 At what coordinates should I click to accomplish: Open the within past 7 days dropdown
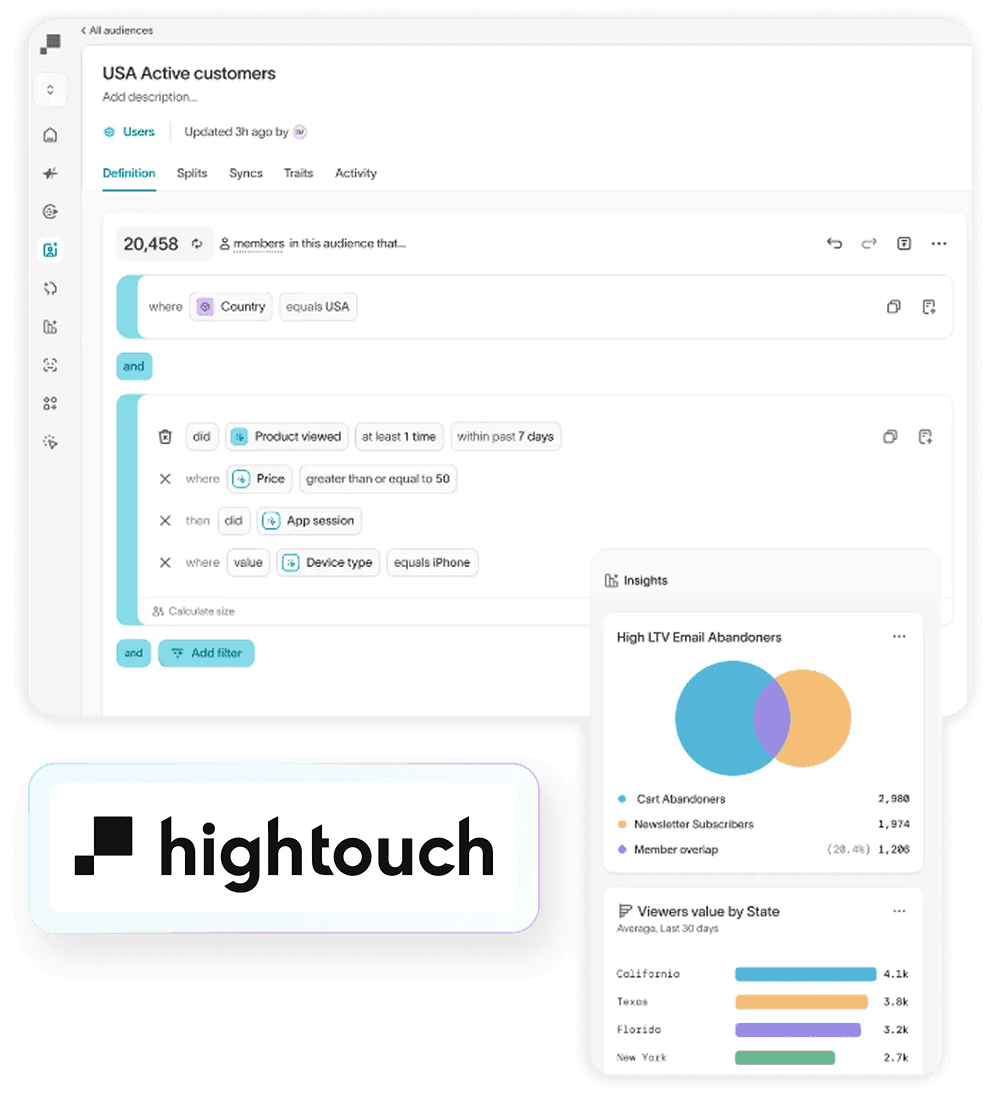(506, 437)
